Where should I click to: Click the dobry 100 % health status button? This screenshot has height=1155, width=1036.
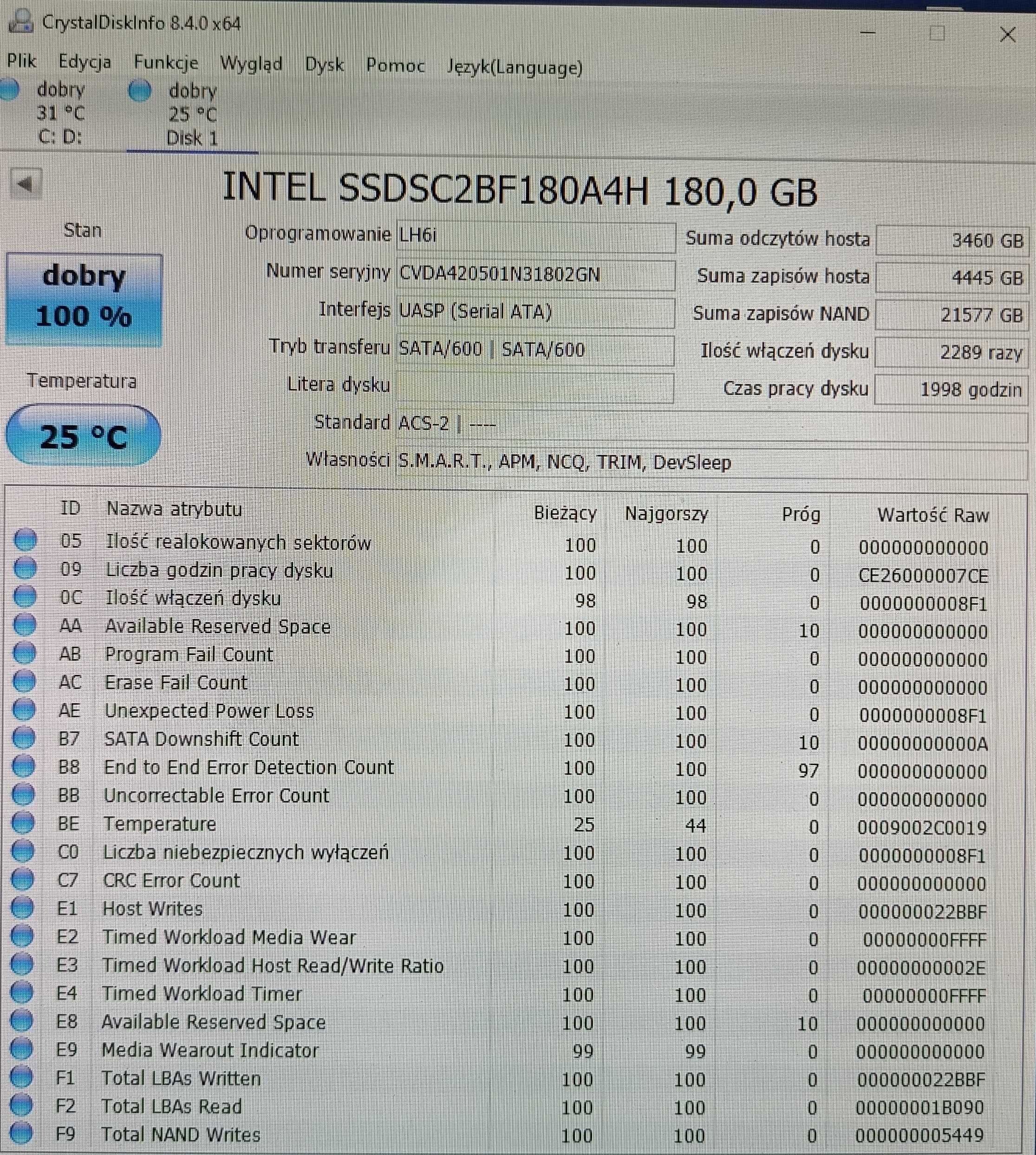tap(84, 299)
